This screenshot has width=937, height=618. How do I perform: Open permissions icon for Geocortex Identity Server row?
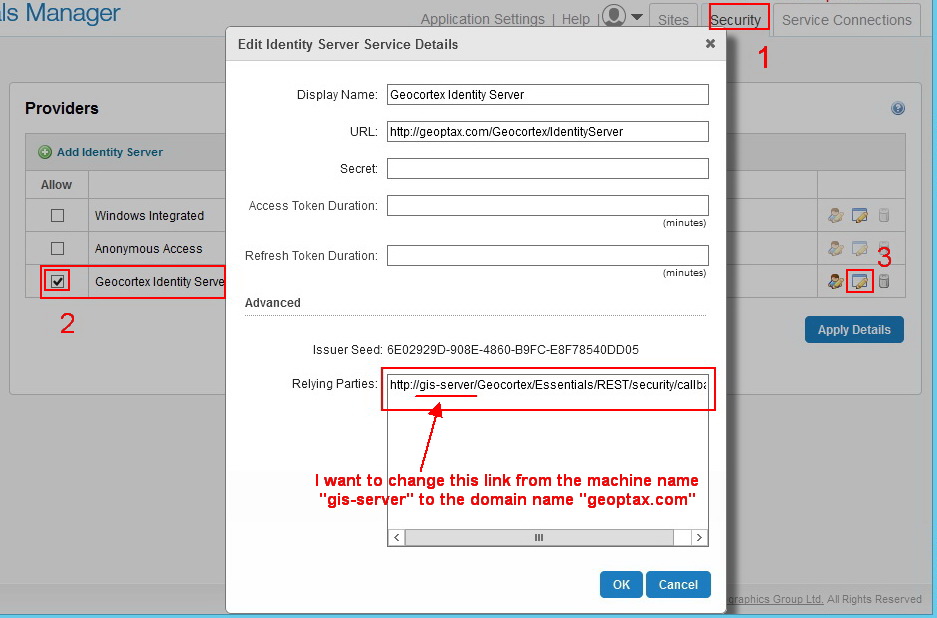(835, 281)
